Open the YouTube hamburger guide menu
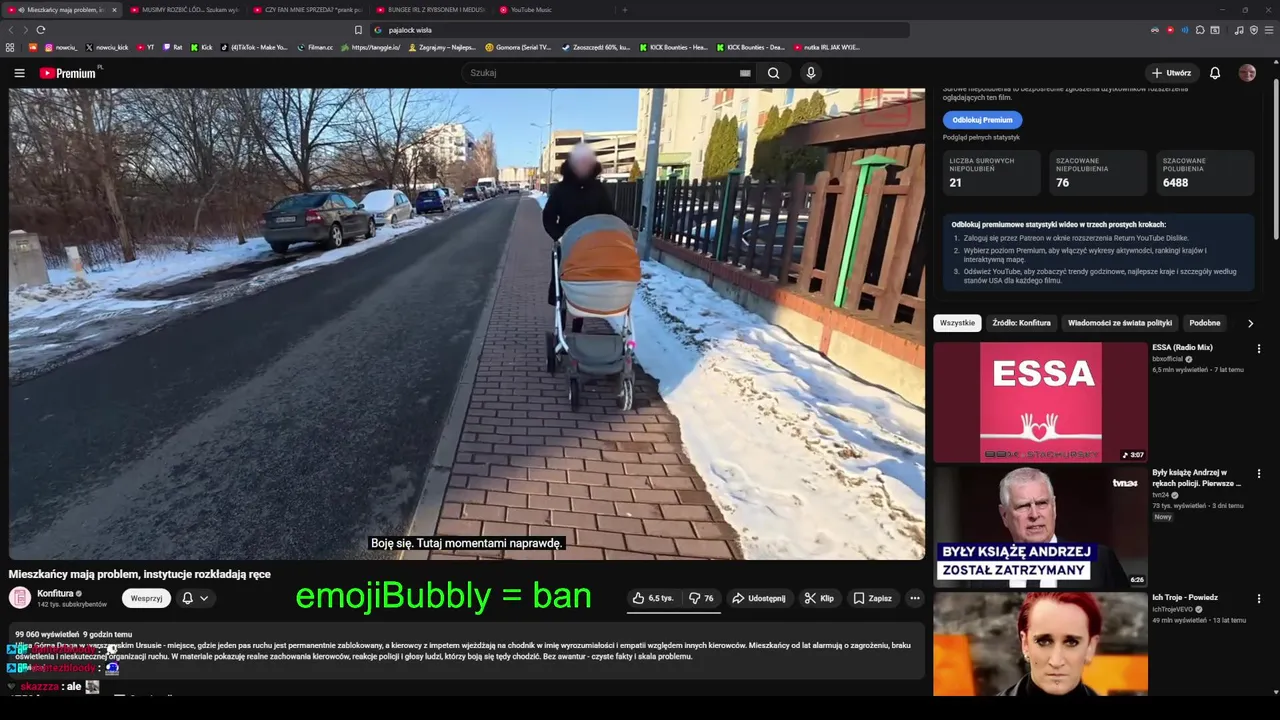 pos(19,73)
